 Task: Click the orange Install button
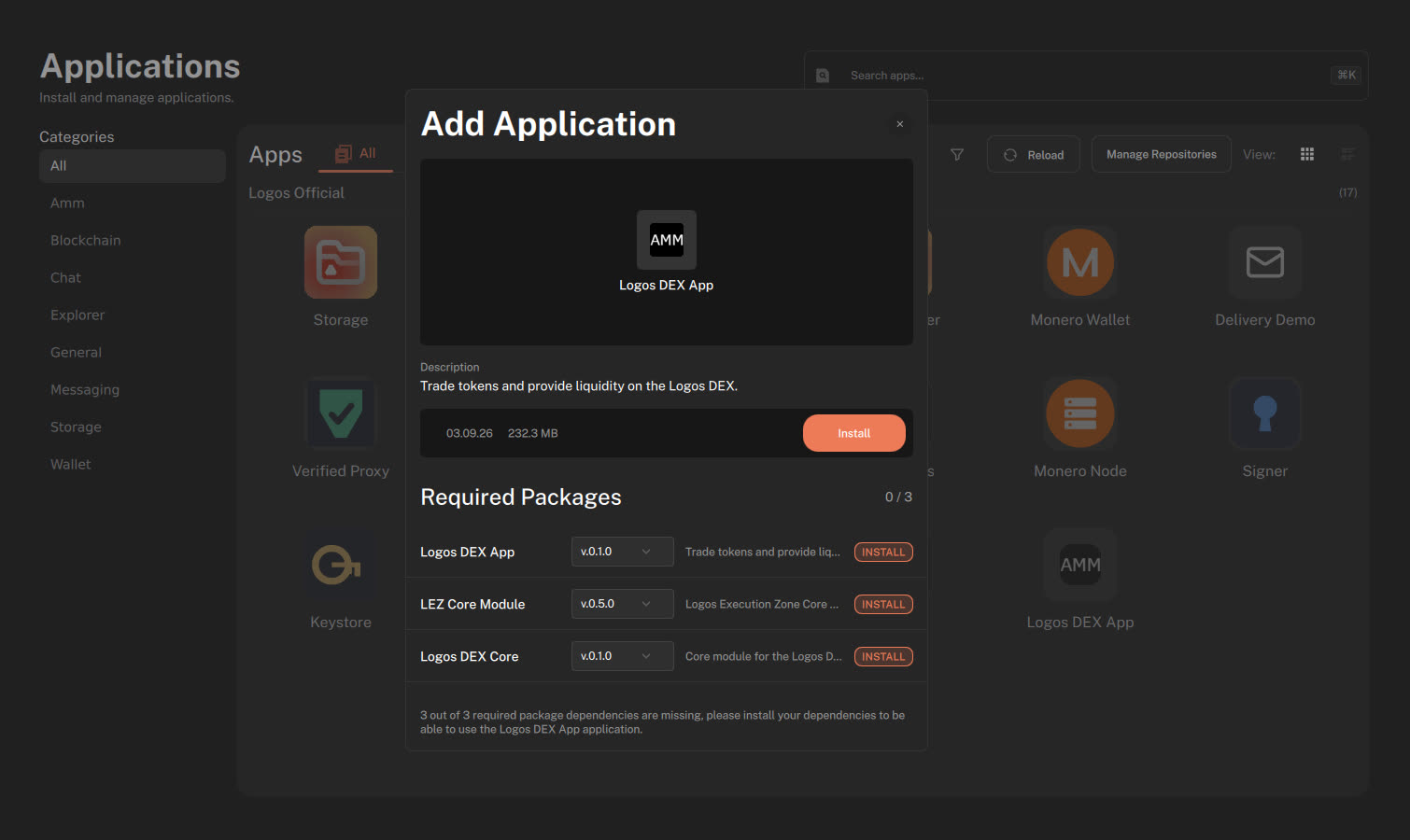[x=854, y=433]
